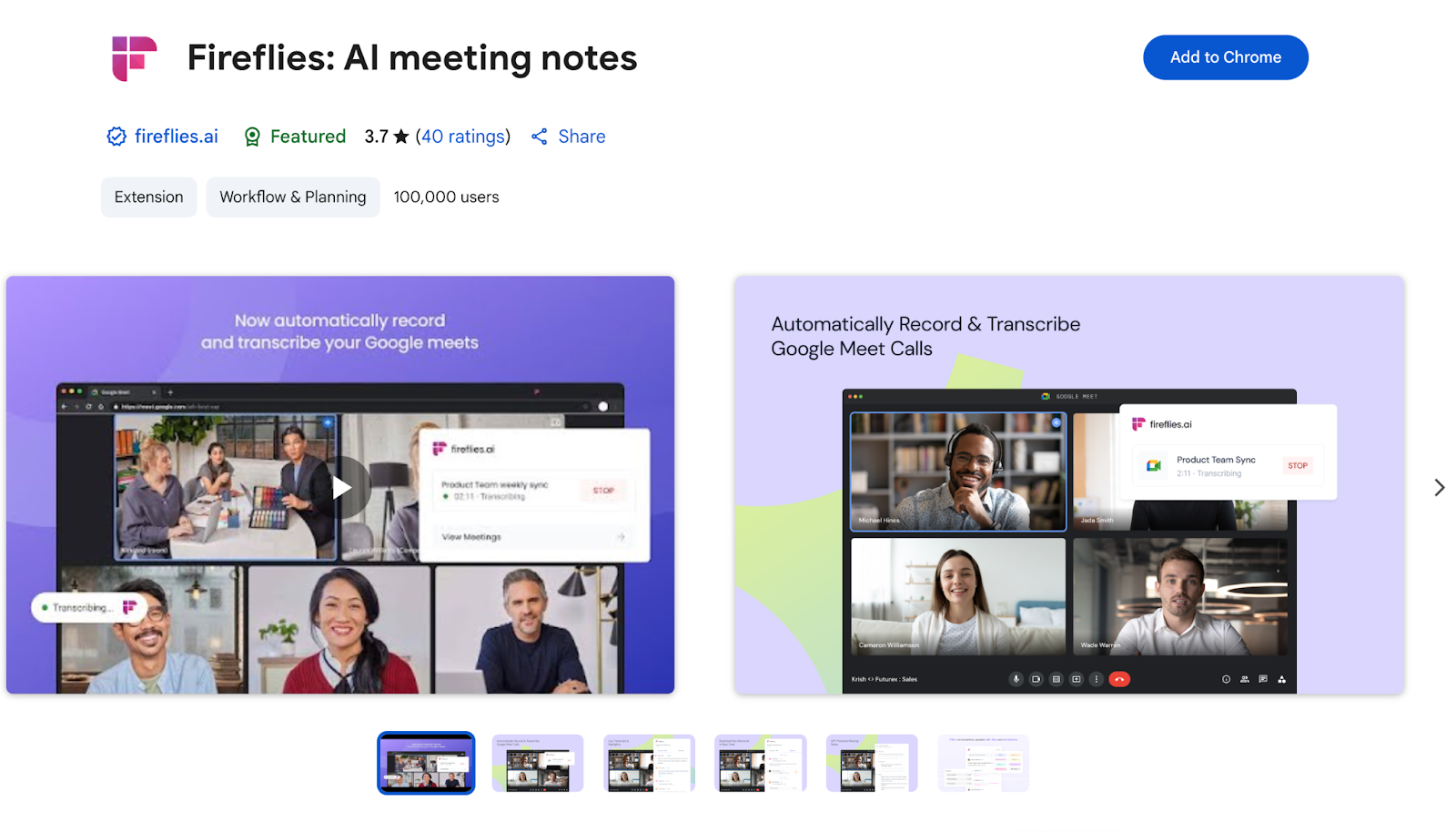Image resolution: width=1456 pixels, height=832 pixels.
Task: Click the Fireflies logo icon
Action: click(134, 58)
